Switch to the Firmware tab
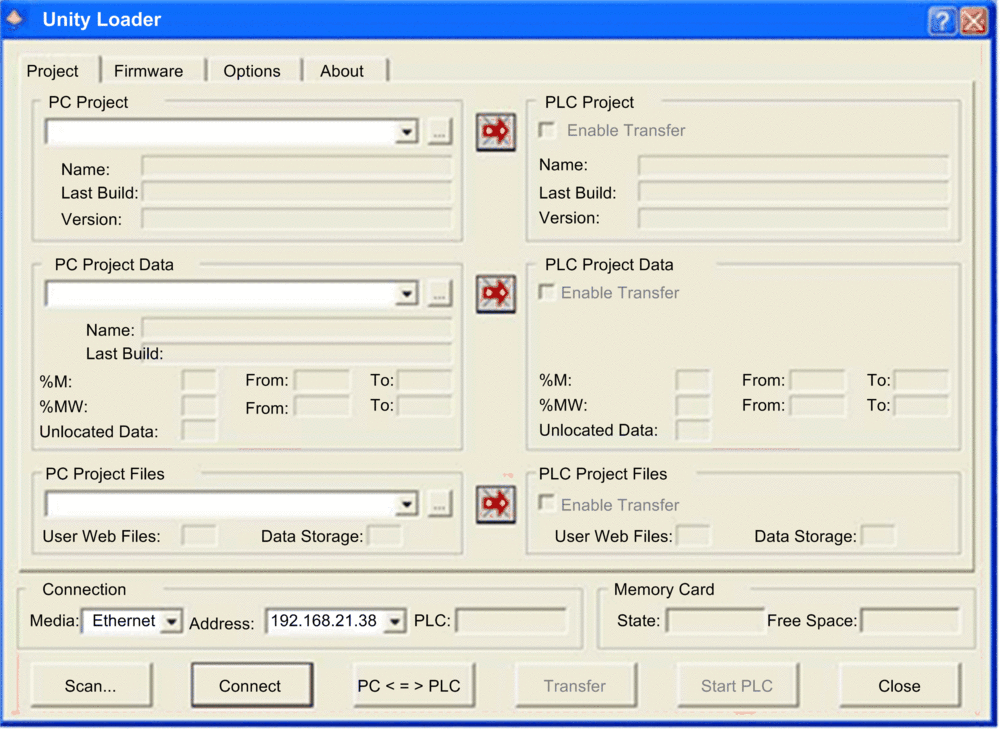 pos(148,71)
